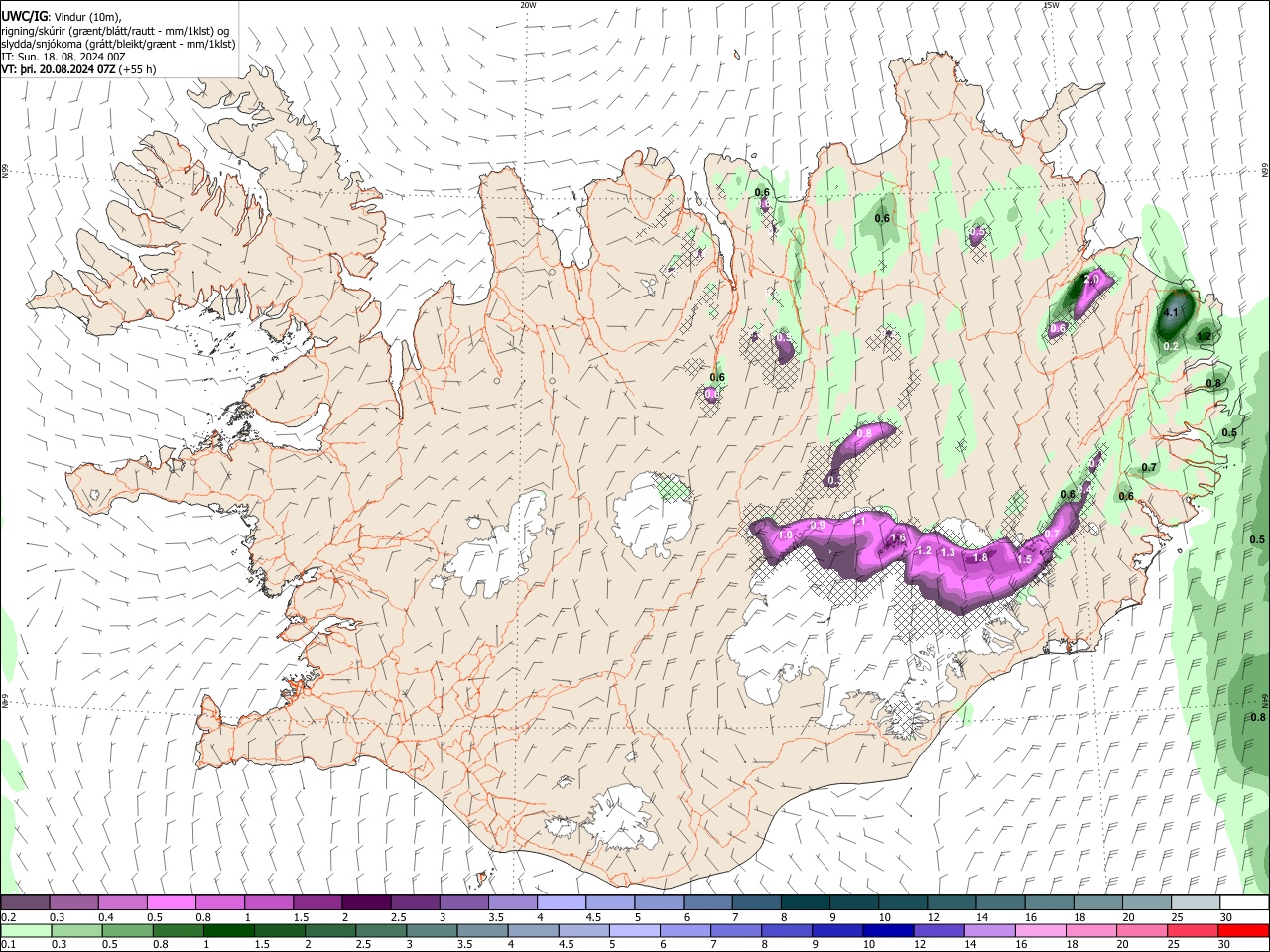Click the 1.0 value at the snow band's west end
The width and height of the screenshot is (1270, 952).
coord(787,535)
